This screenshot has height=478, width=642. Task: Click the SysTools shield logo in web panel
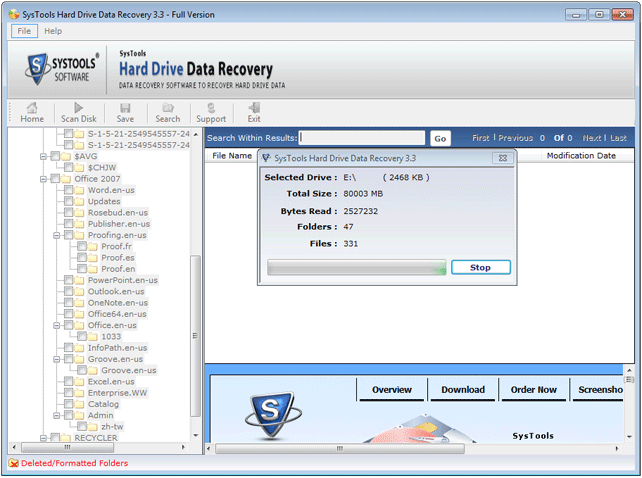[x=272, y=415]
